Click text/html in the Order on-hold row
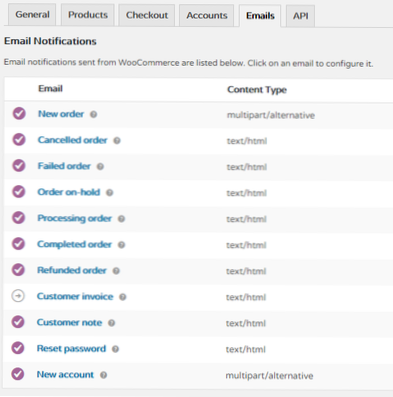 point(246,193)
